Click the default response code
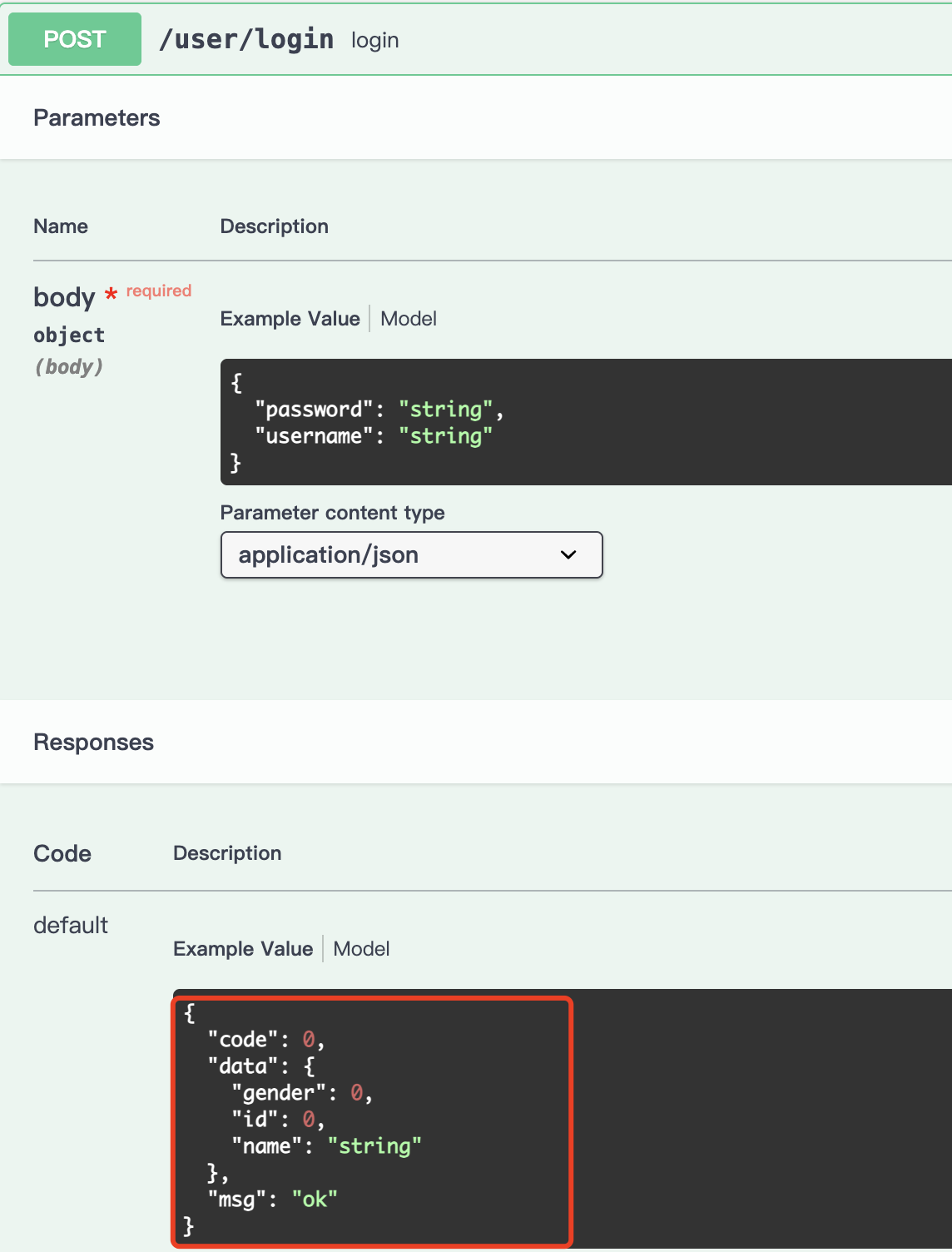 pos(71,926)
